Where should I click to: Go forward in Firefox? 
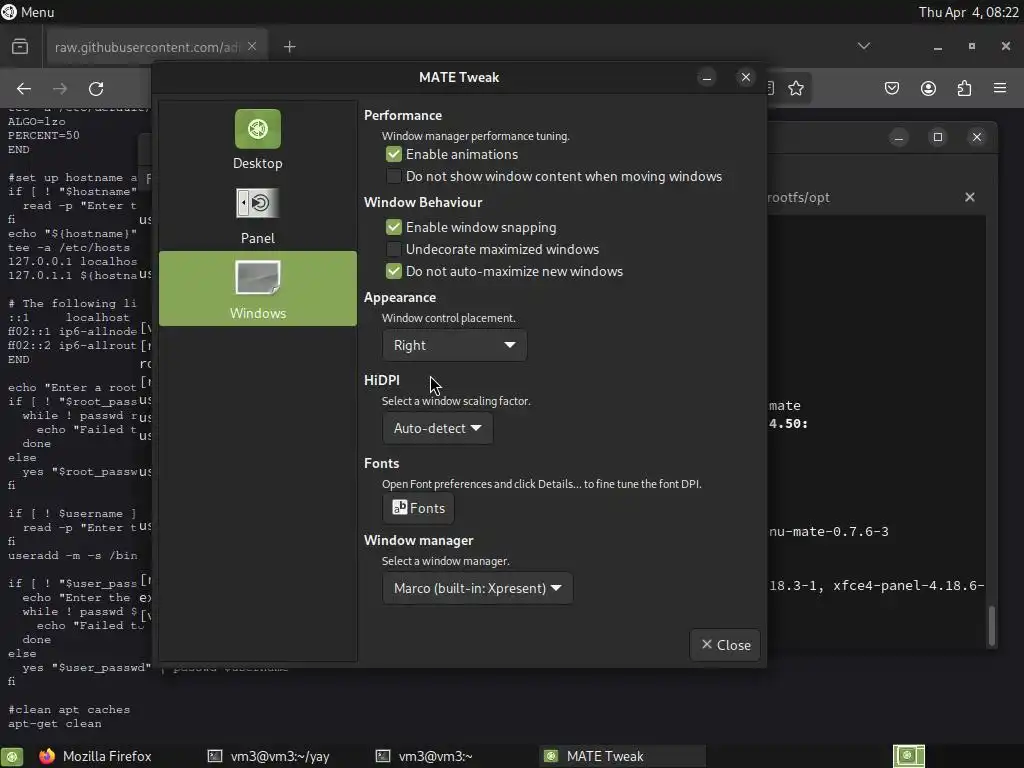point(60,89)
